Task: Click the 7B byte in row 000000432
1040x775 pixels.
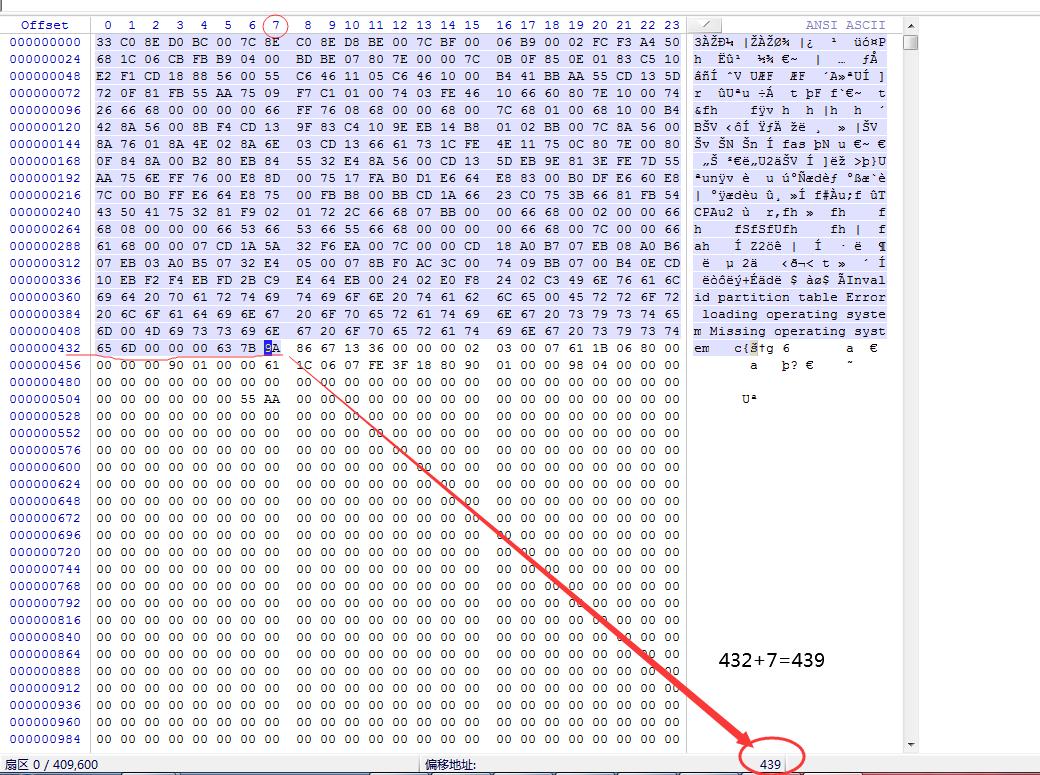Action: (248, 348)
